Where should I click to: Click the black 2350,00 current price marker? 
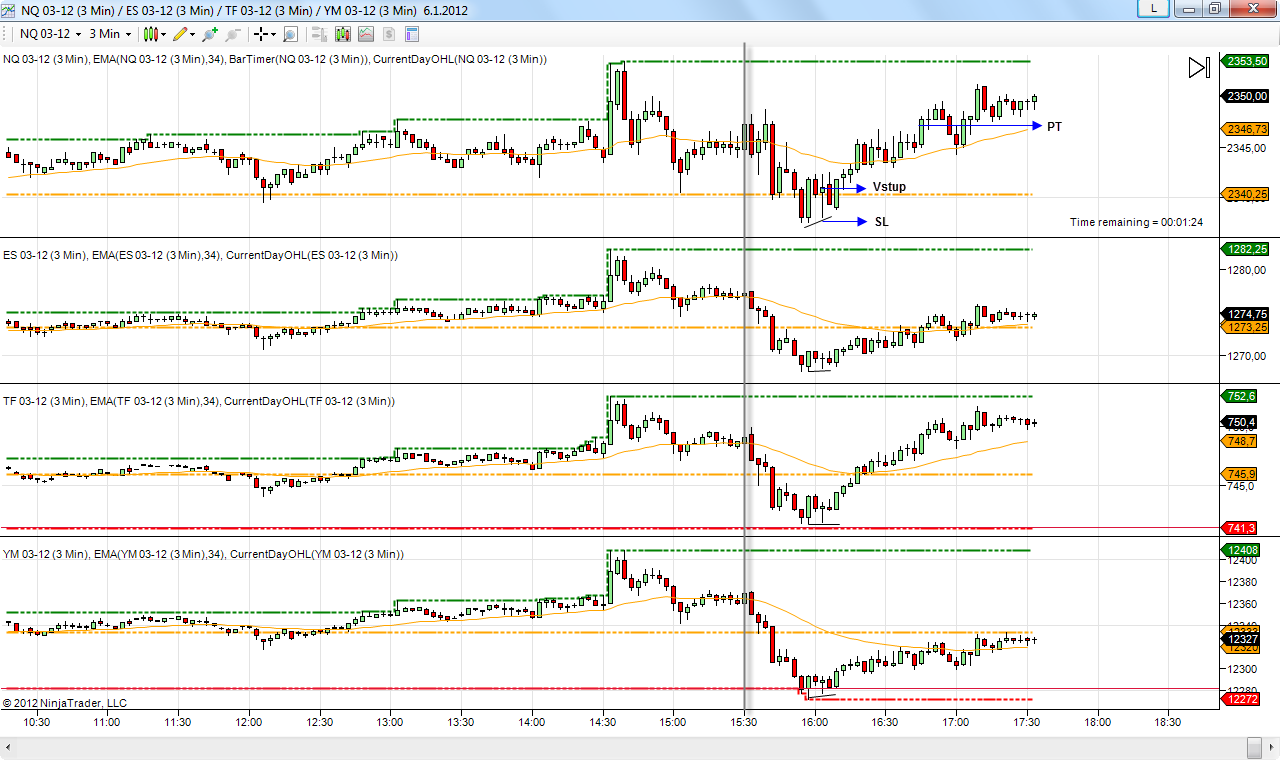pos(1246,96)
